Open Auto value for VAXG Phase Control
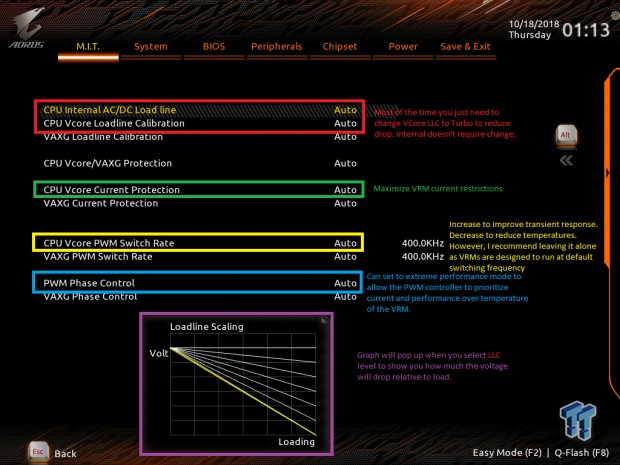Image resolution: width=620 pixels, height=465 pixels. [345, 297]
